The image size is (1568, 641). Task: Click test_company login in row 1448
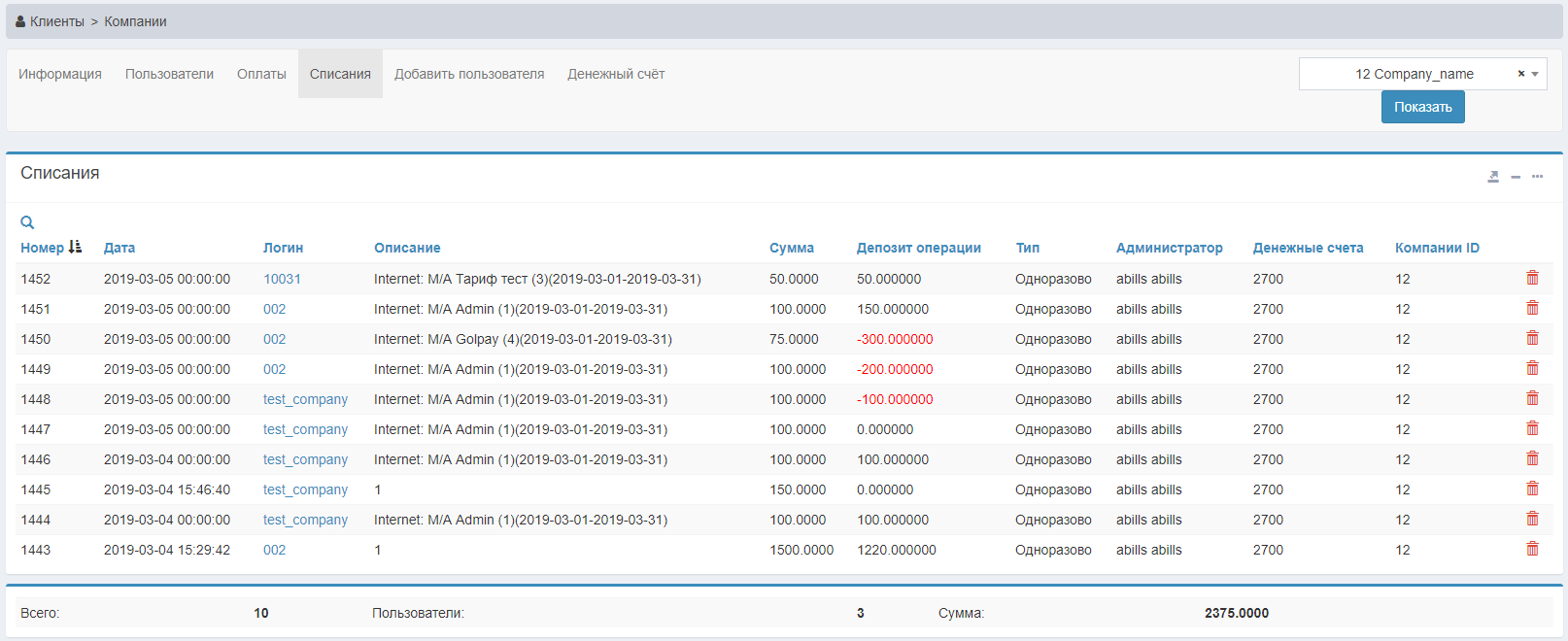coord(305,399)
